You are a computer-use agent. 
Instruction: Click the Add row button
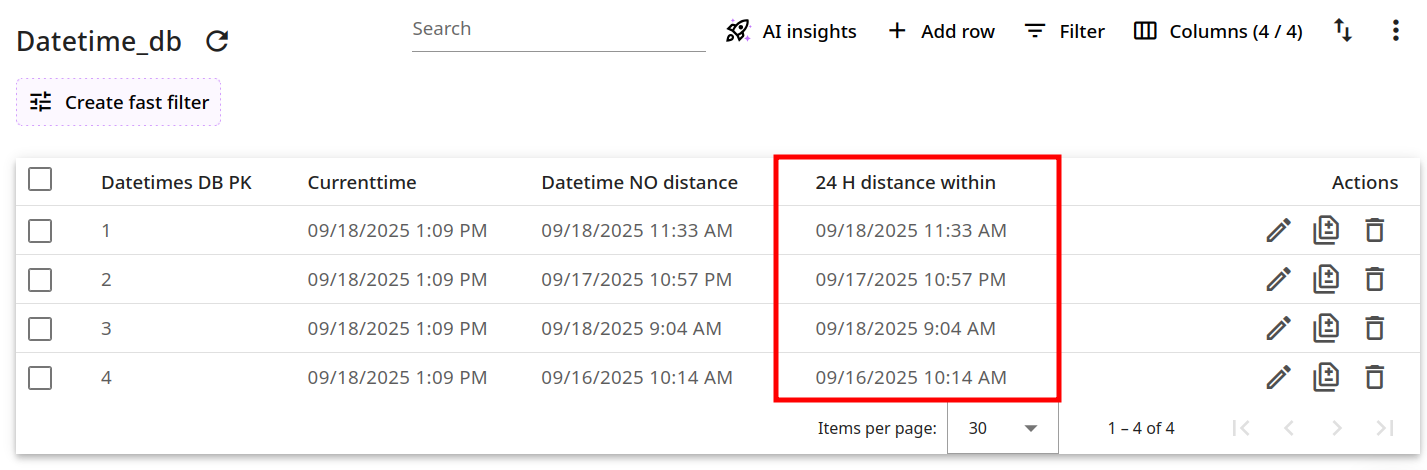click(x=941, y=31)
